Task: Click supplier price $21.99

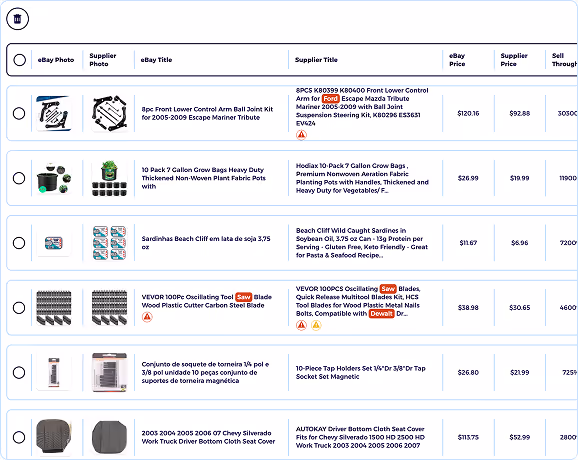Action: click(519, 373)
